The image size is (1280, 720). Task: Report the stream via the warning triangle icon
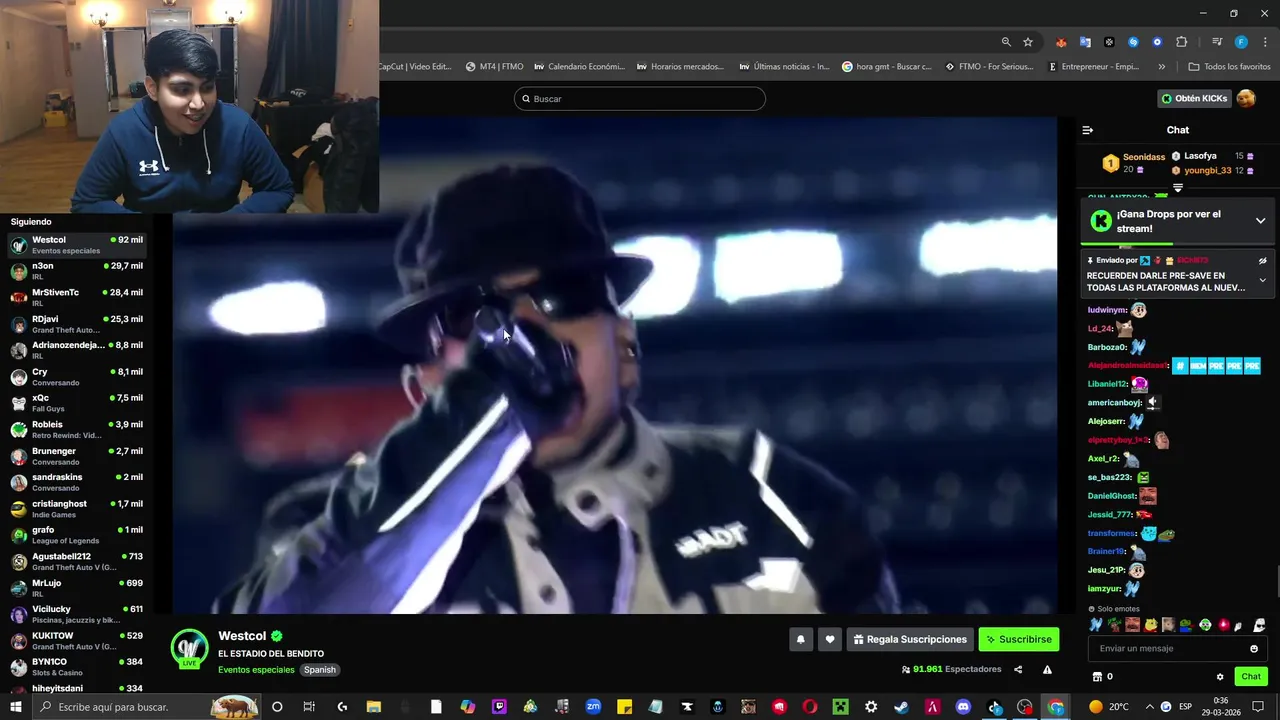[x=1047, y=670]
